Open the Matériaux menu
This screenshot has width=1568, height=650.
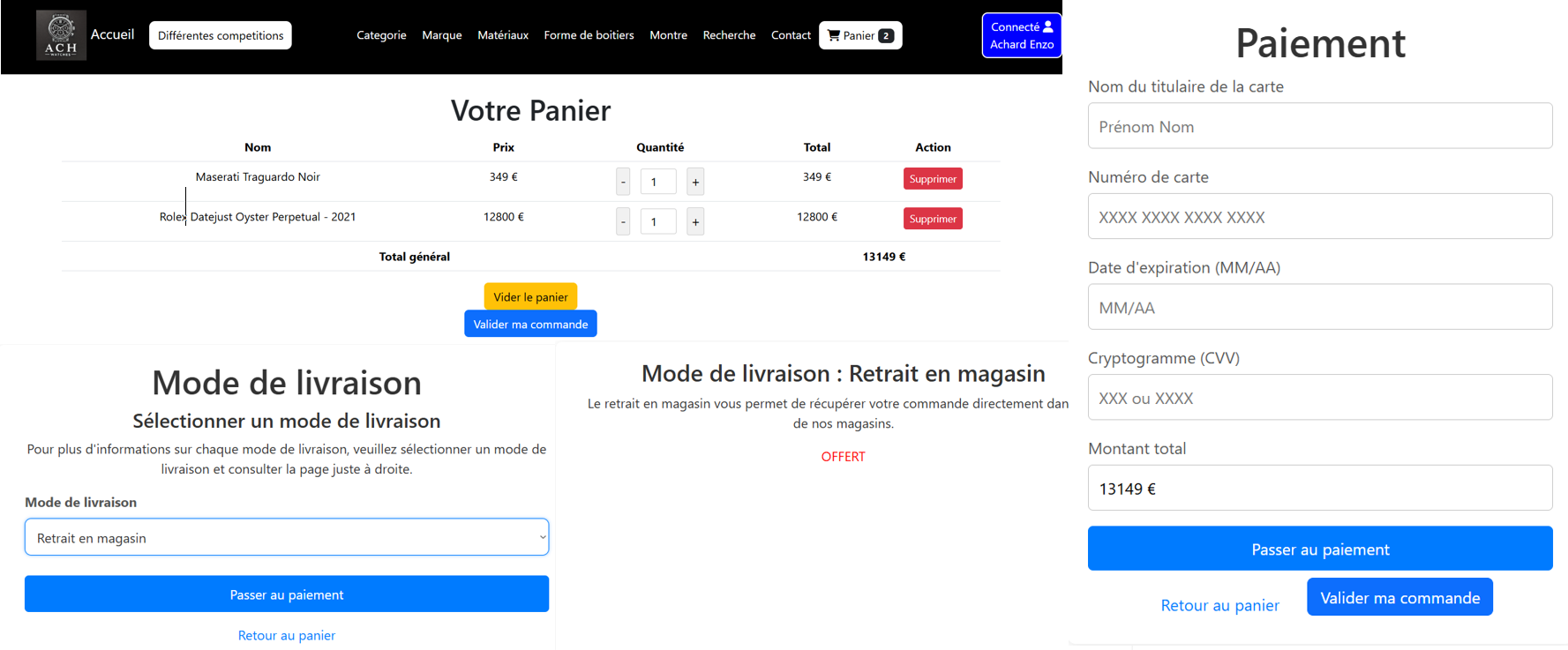tap(503, 35)
